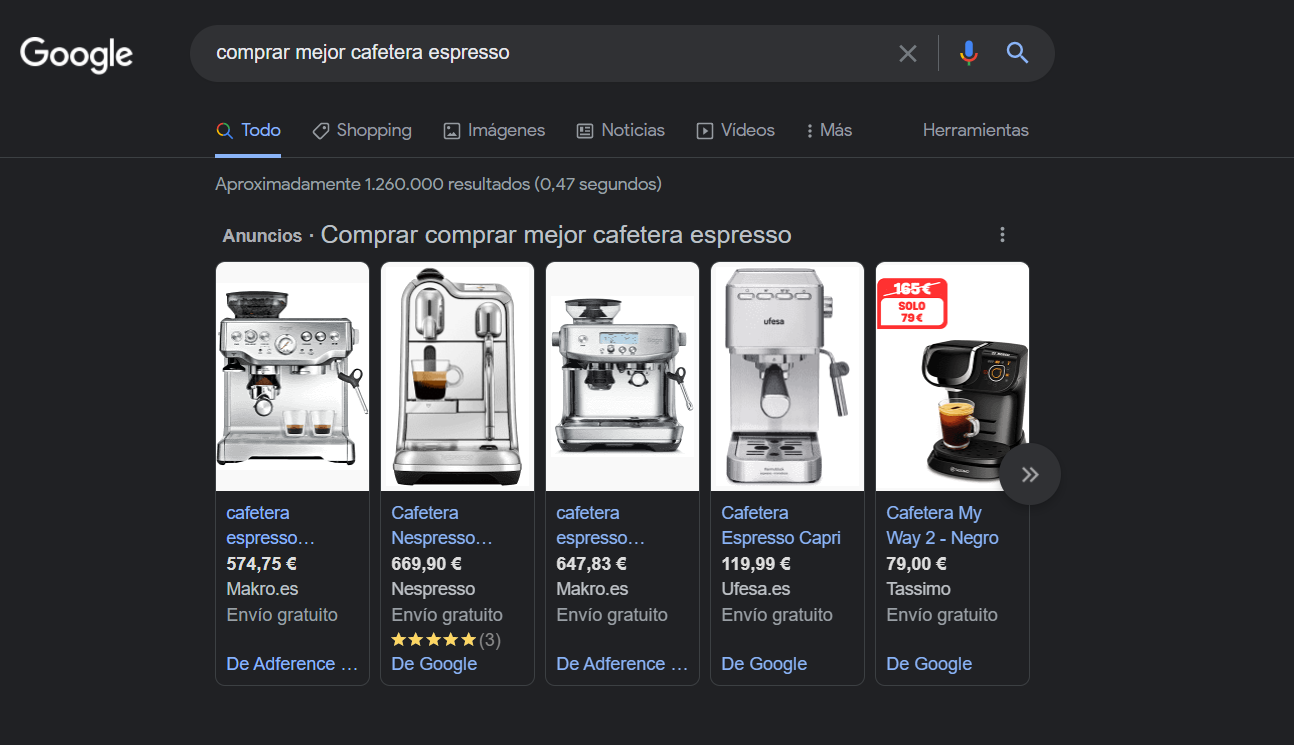Clear the search box with X icon
Viewport: 1294px width, 745px height.
pyautogui.click(x=907, y=54)
